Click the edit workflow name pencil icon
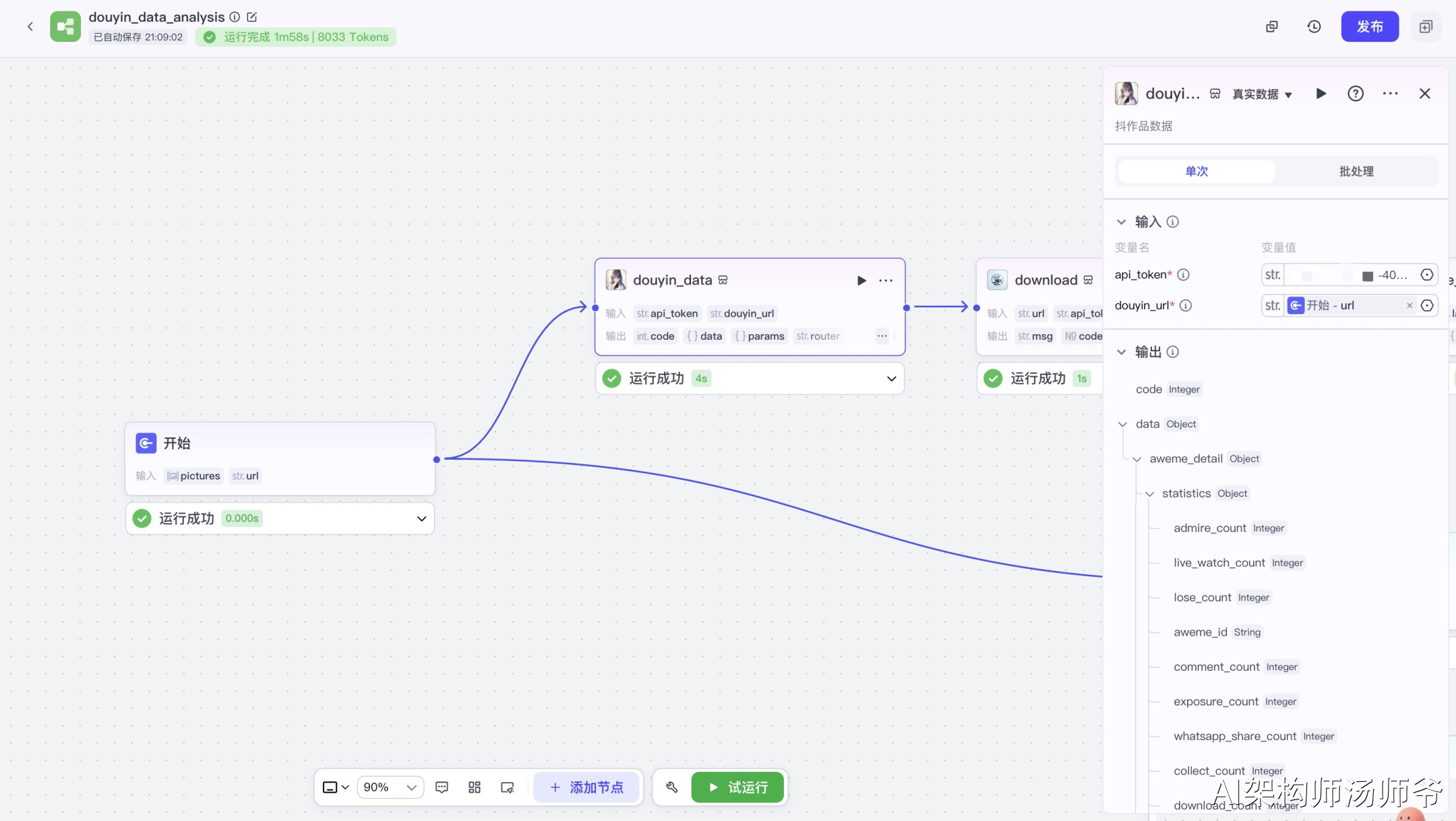Viewport: 1456px width, 821px height. coord(252,17)
